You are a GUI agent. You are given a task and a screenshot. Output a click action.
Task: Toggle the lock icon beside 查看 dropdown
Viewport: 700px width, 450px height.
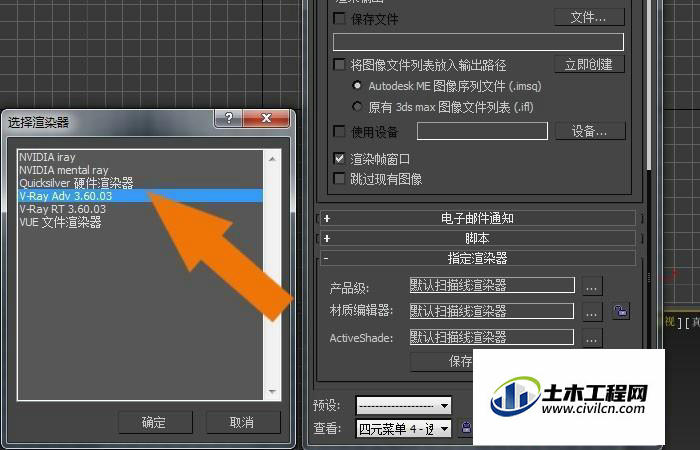[x=466, y=428]
